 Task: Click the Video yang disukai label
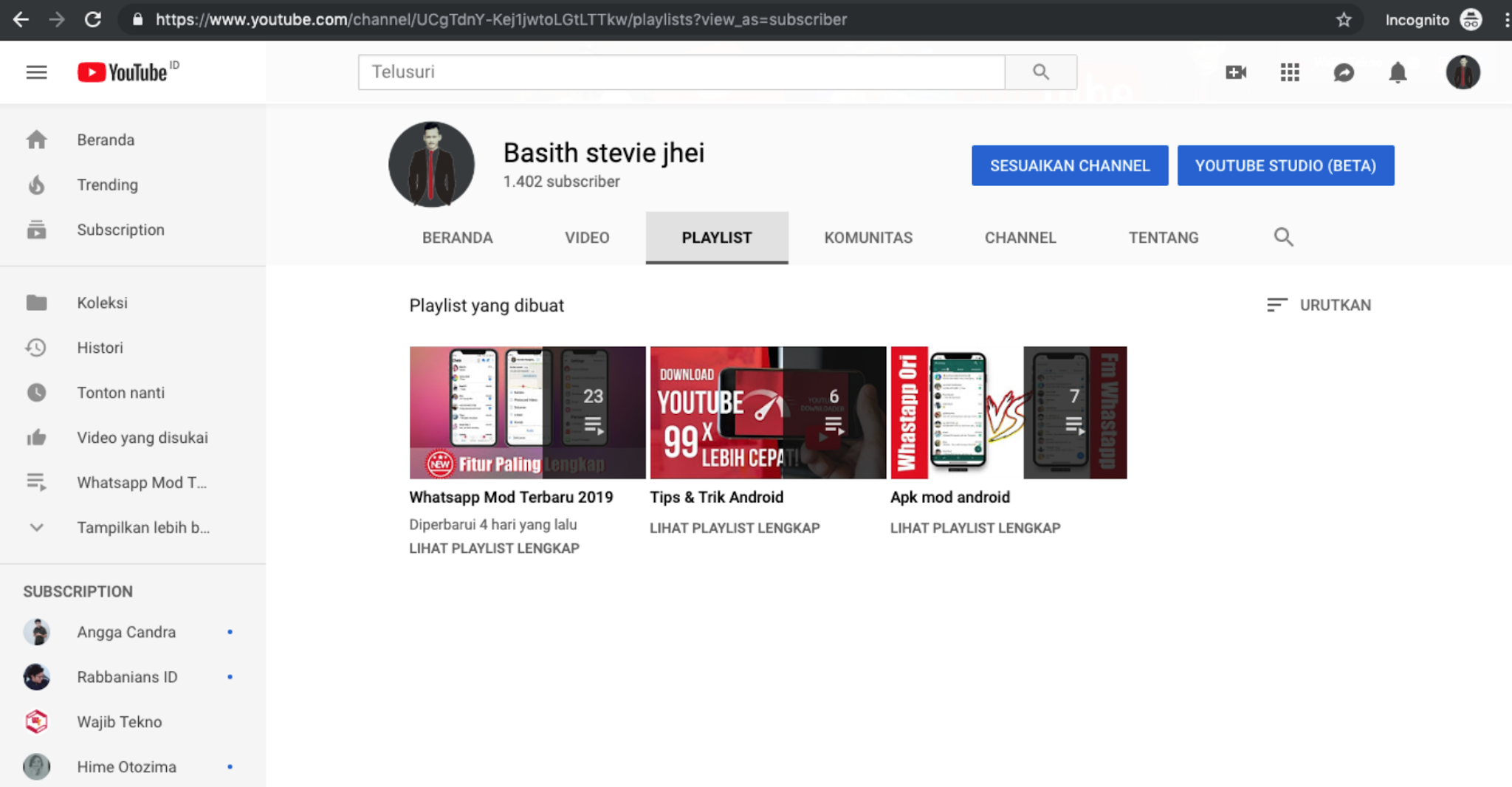coord(142,438)
